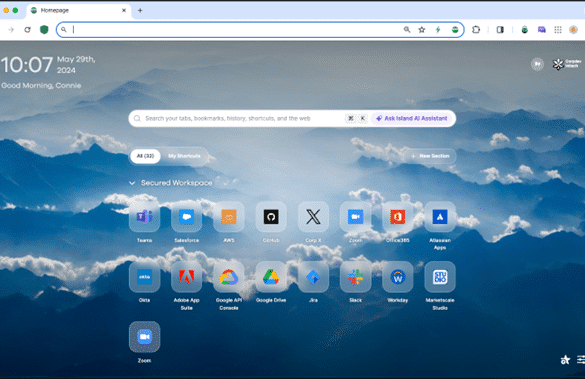
Task: Launch the Okta shortcut
Action: click(x=144, y=277)
